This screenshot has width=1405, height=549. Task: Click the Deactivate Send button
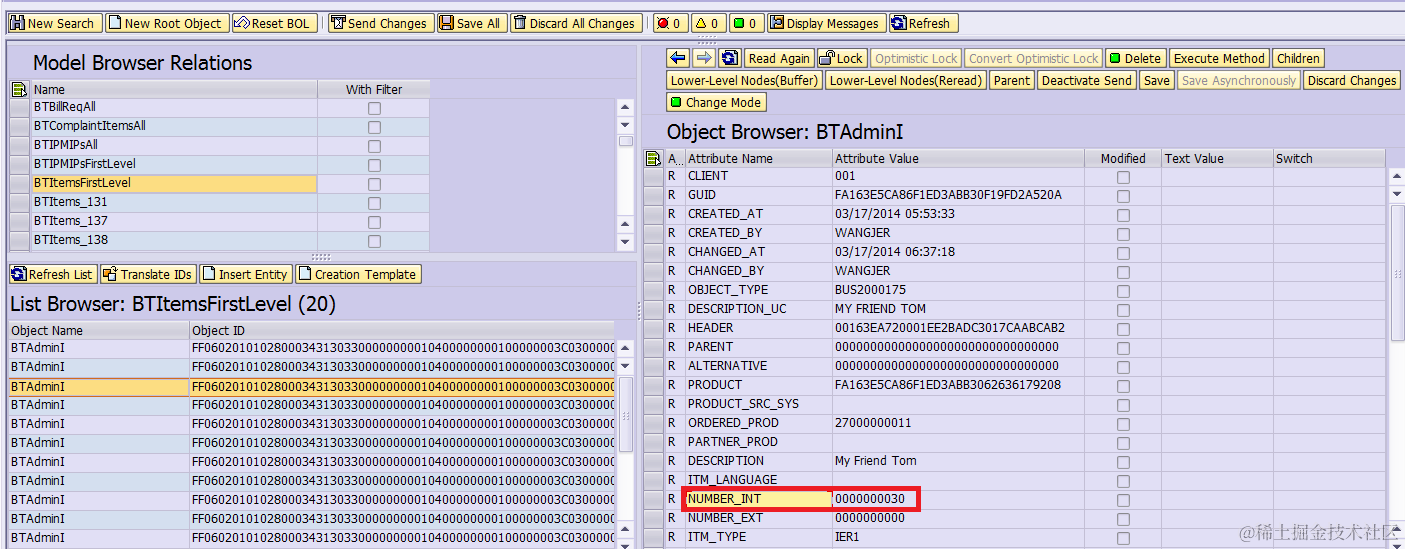coord(1086,80)
